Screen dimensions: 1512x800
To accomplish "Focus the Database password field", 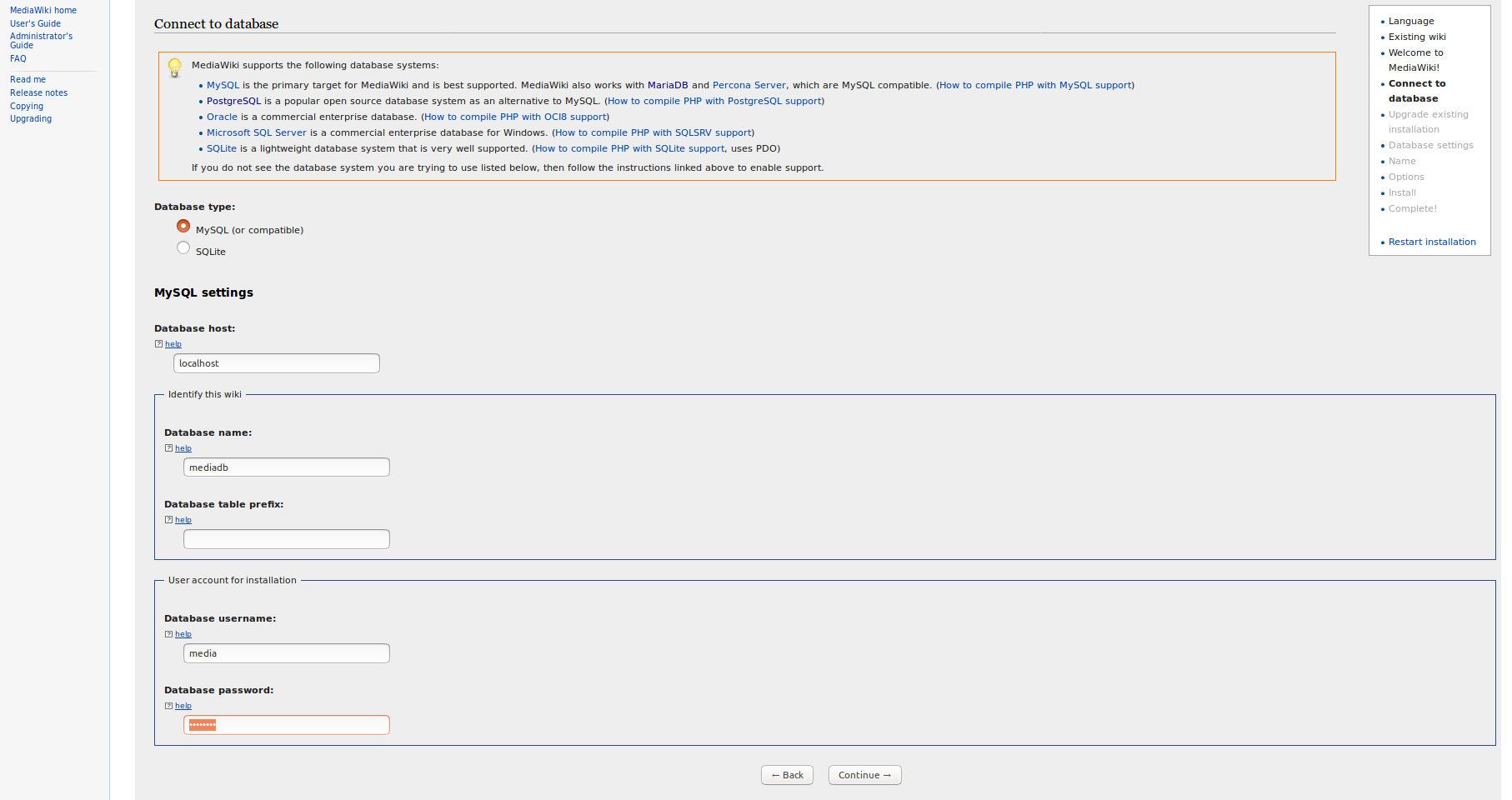I will click(287, 725).
